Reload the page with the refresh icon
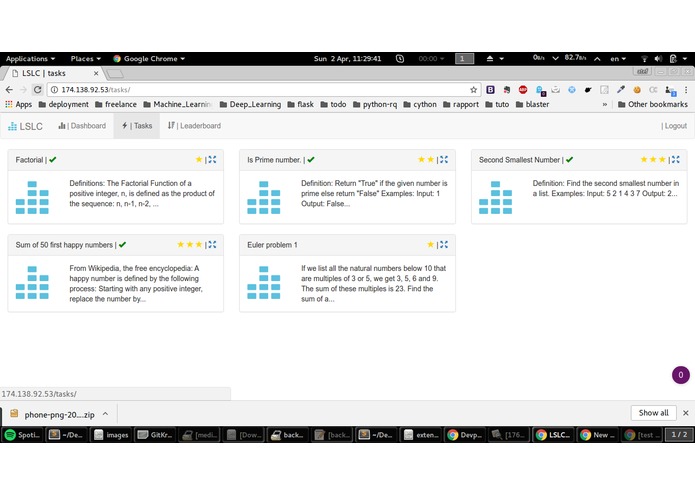Image resolution: width=695 pixels, height=494 pixels. [38, 89]
